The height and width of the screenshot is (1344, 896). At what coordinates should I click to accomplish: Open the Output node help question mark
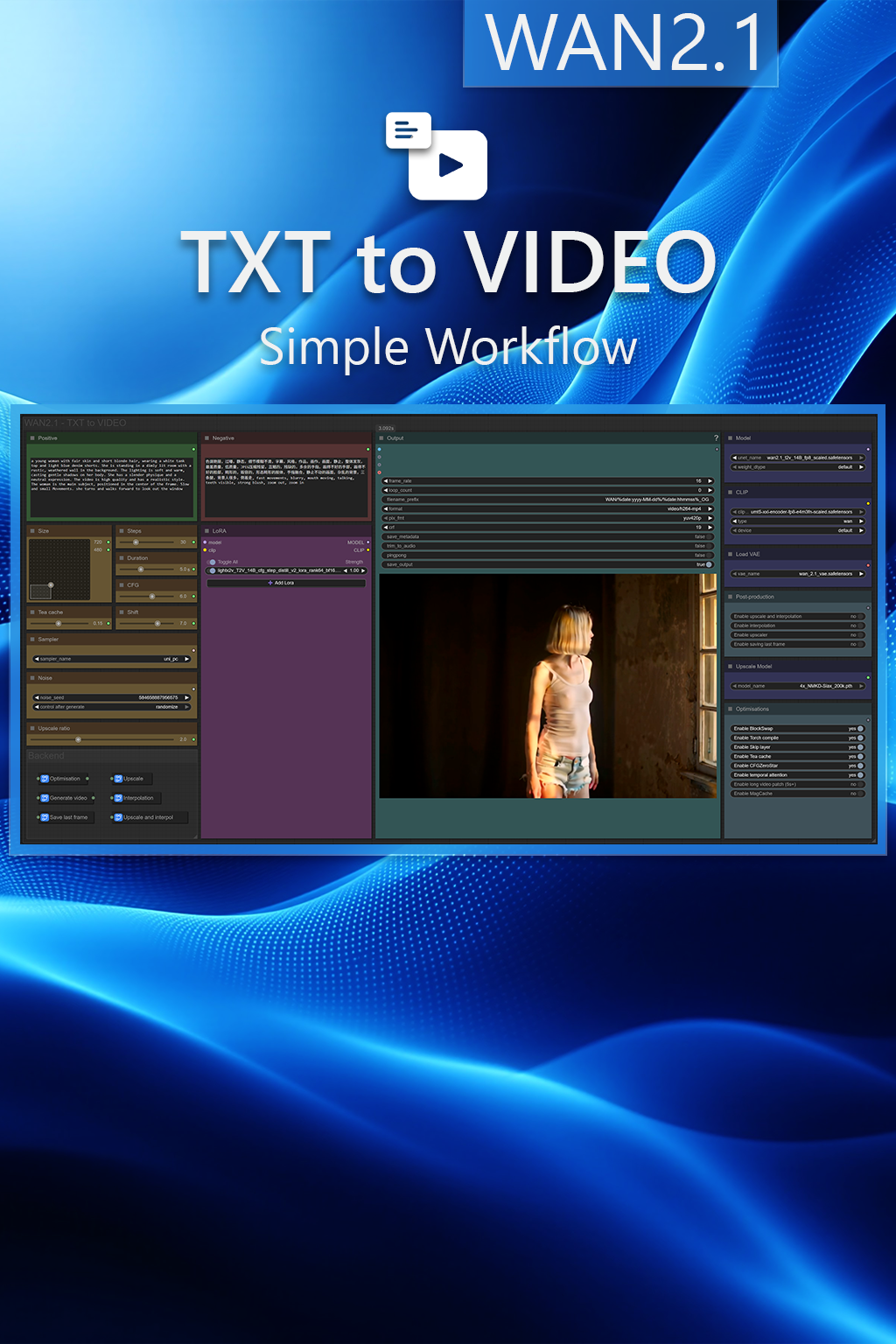[716, 438]
